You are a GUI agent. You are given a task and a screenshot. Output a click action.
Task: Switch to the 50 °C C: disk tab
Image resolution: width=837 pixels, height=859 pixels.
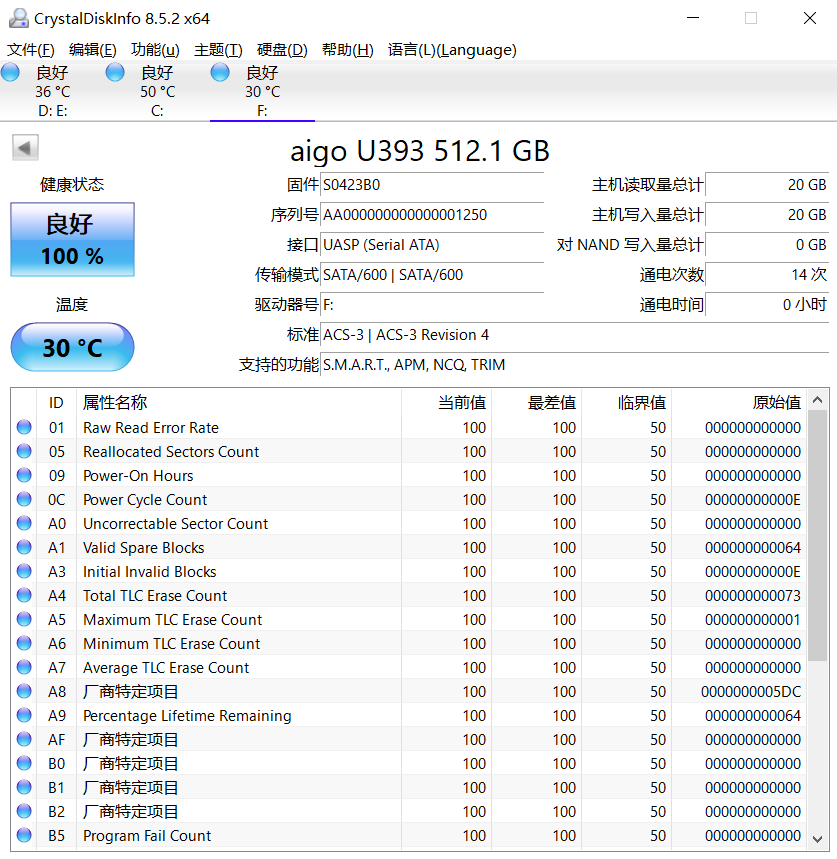point(157,91)
